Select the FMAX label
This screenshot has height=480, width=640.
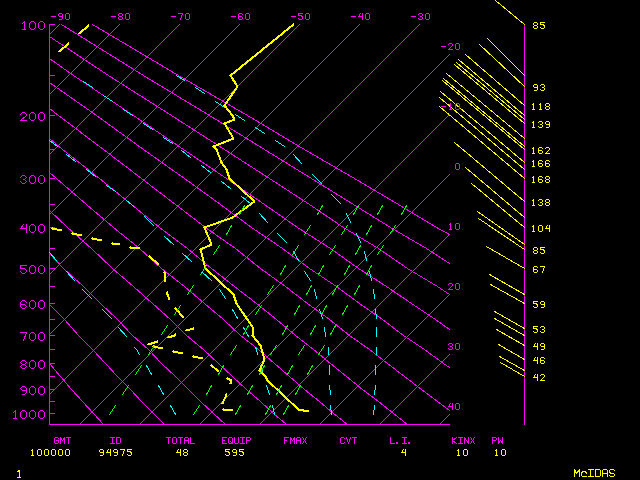tap(295, 440)
